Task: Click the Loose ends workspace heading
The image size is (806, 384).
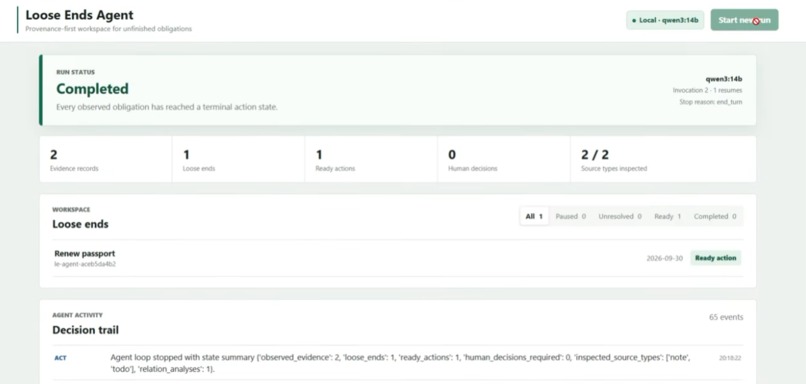Action: click(x=80, y=224)
